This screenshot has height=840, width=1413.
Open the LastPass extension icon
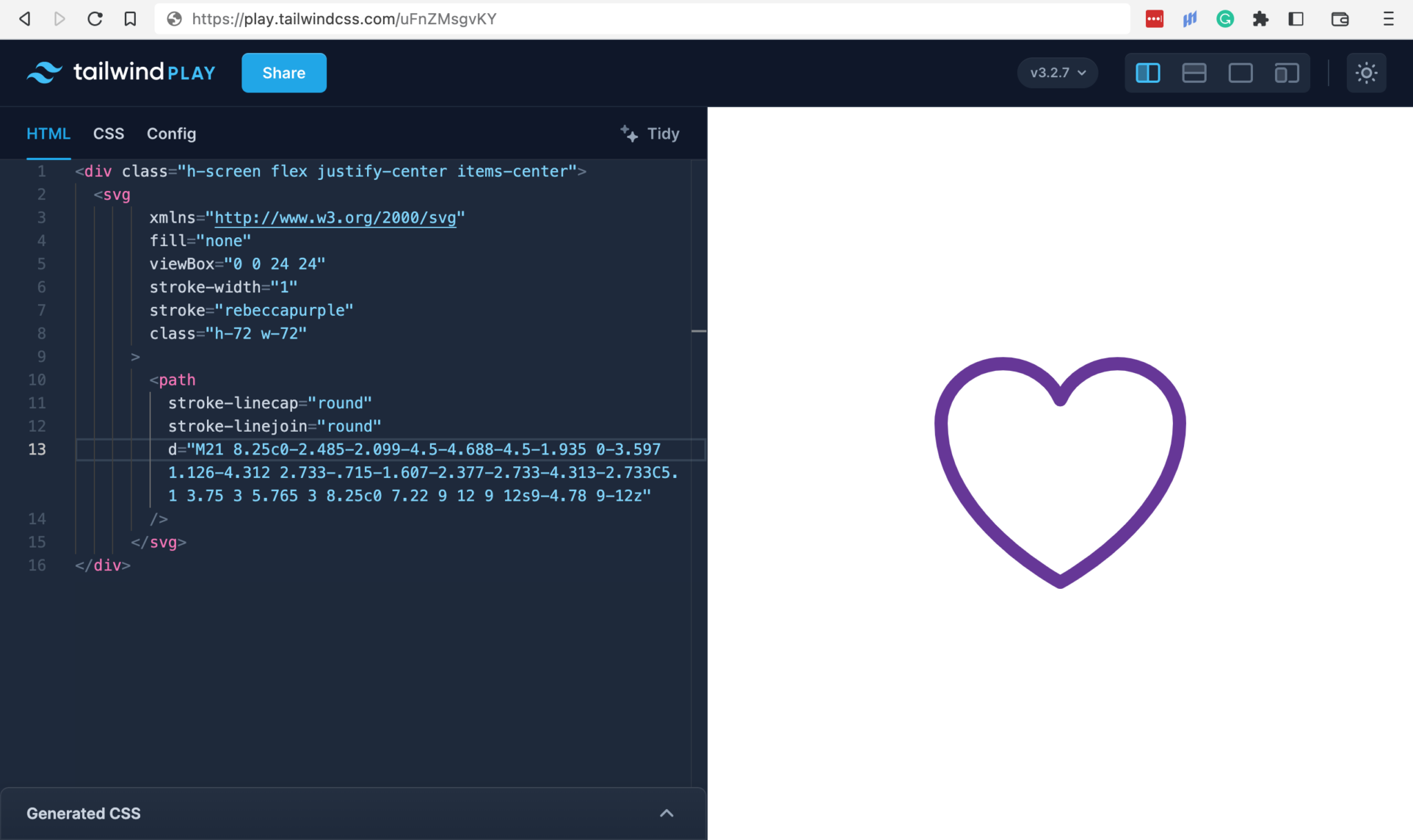click(1156, 19)
